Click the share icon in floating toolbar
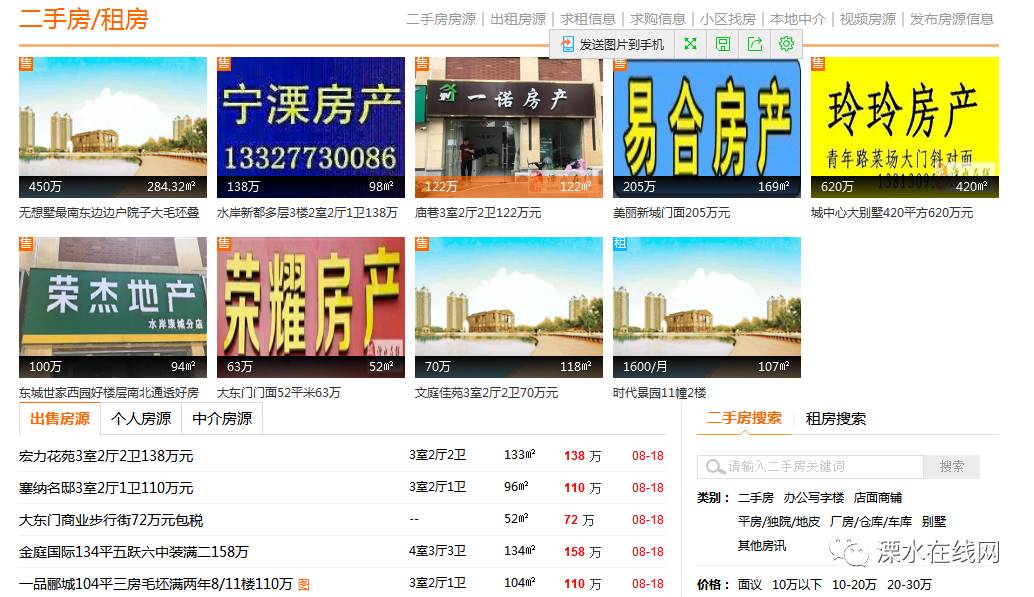Screen dimensions: 1034x597 (754, 44)
